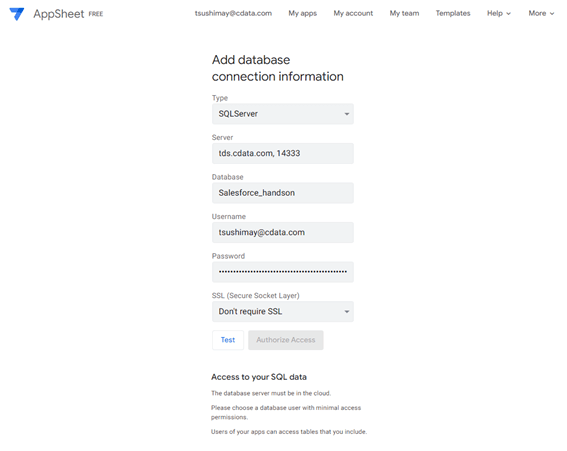Click the Username input field
Image resolution: width=567 pixels, height=451 pixels.
(x=283, y=232)
